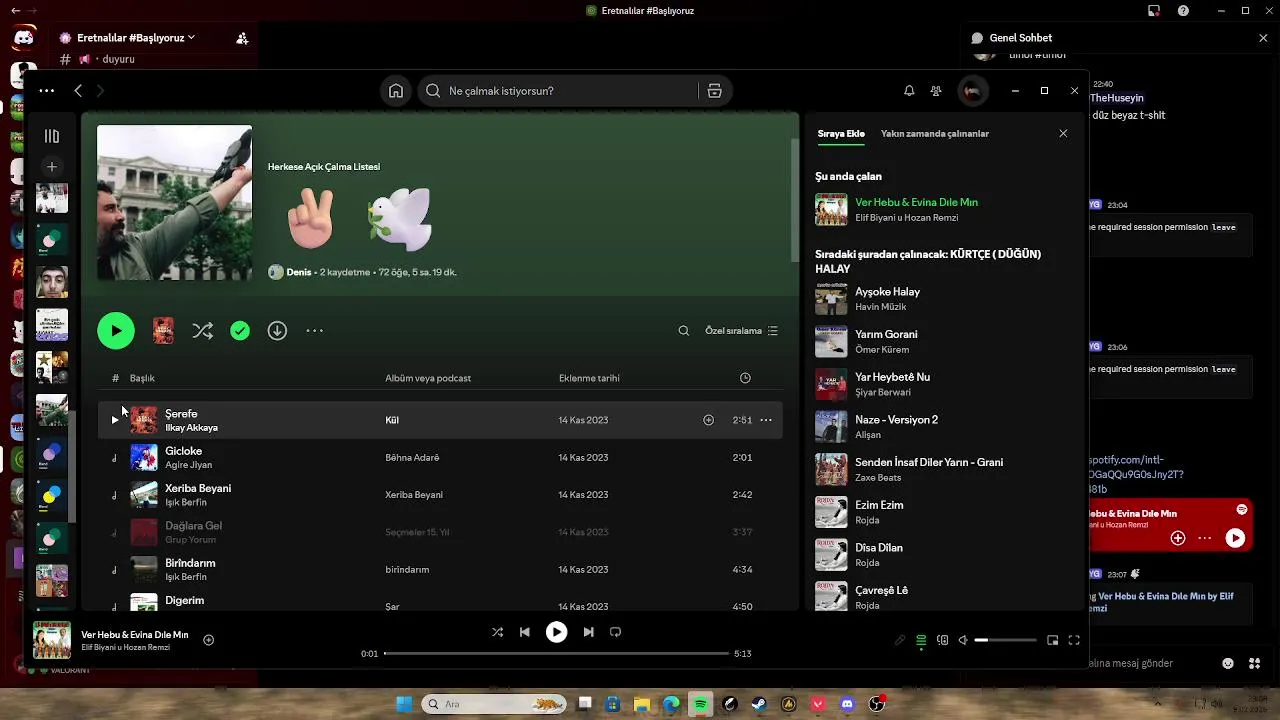Open Steam from the taskbar

[759, 704]
